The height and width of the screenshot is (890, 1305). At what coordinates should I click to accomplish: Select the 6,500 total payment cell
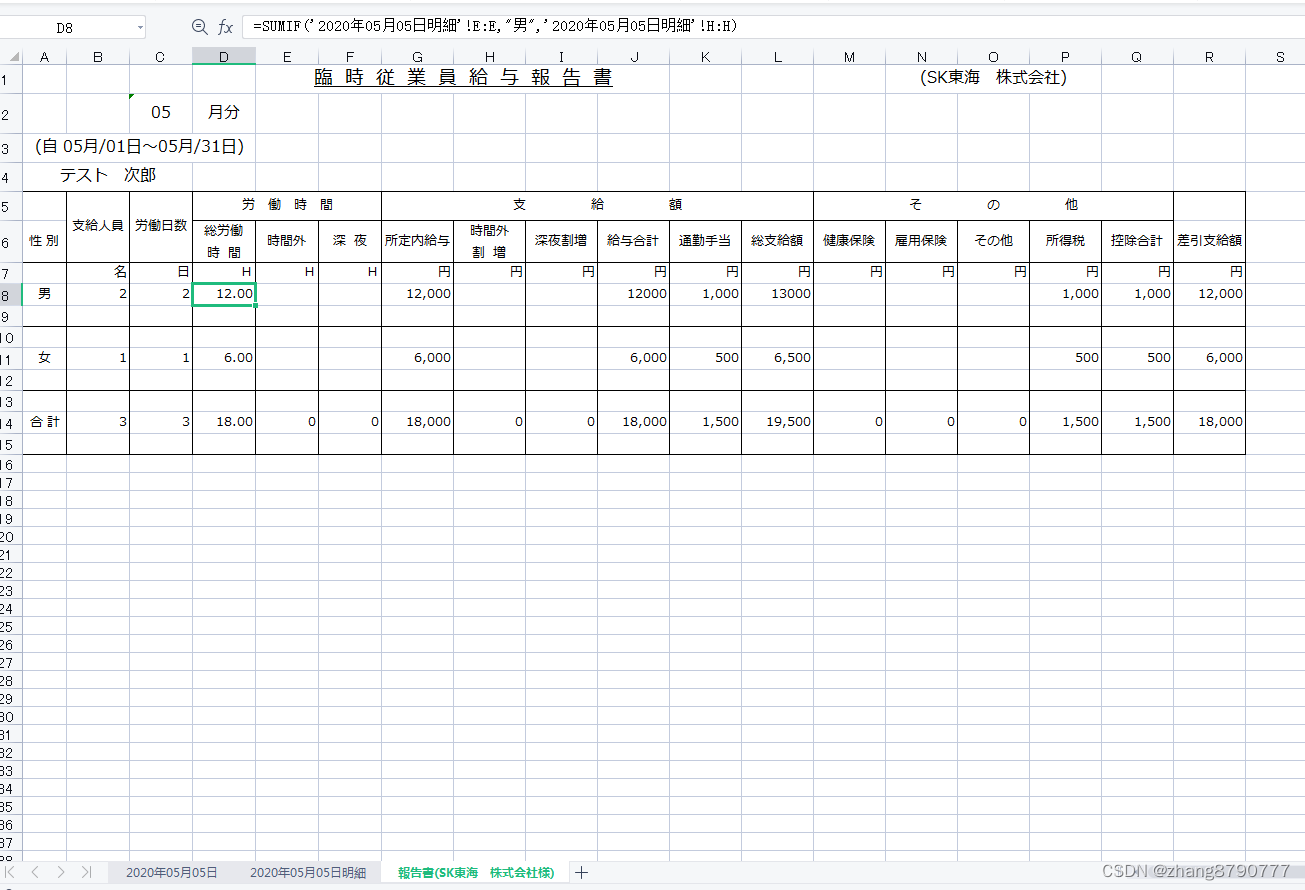tap(777, 358)
